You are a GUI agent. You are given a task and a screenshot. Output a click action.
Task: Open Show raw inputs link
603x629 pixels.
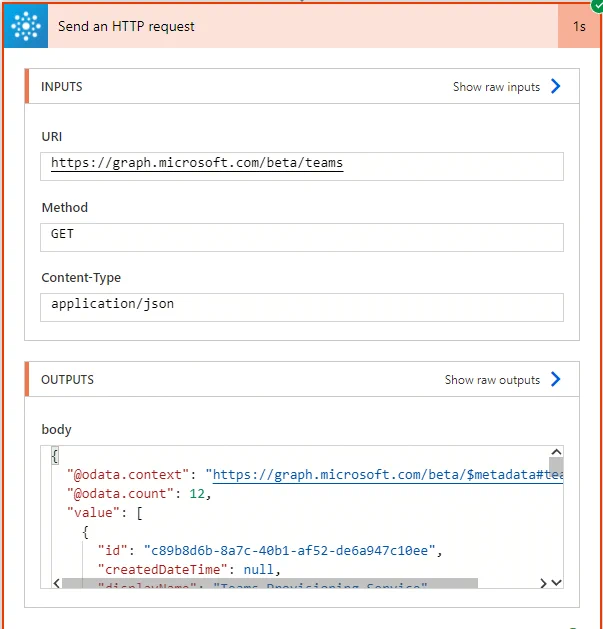[496, 87]
